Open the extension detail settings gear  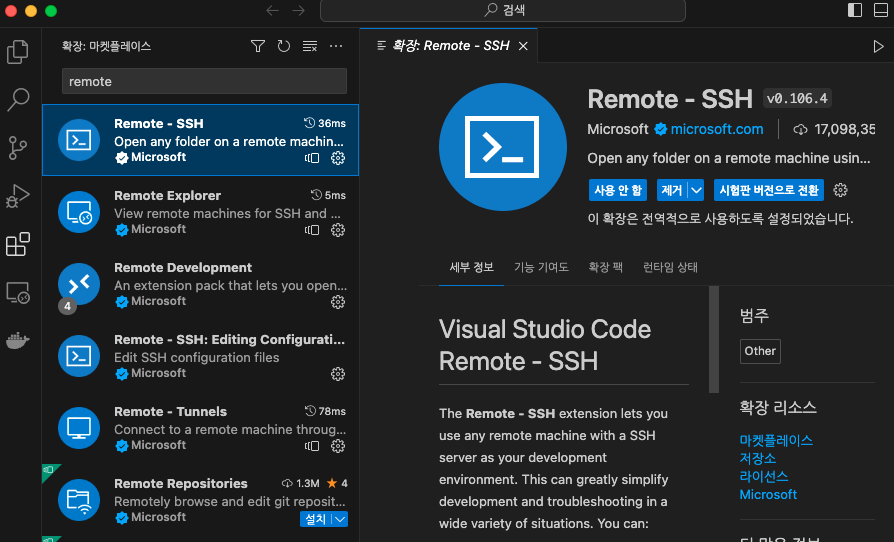[840, 190]
